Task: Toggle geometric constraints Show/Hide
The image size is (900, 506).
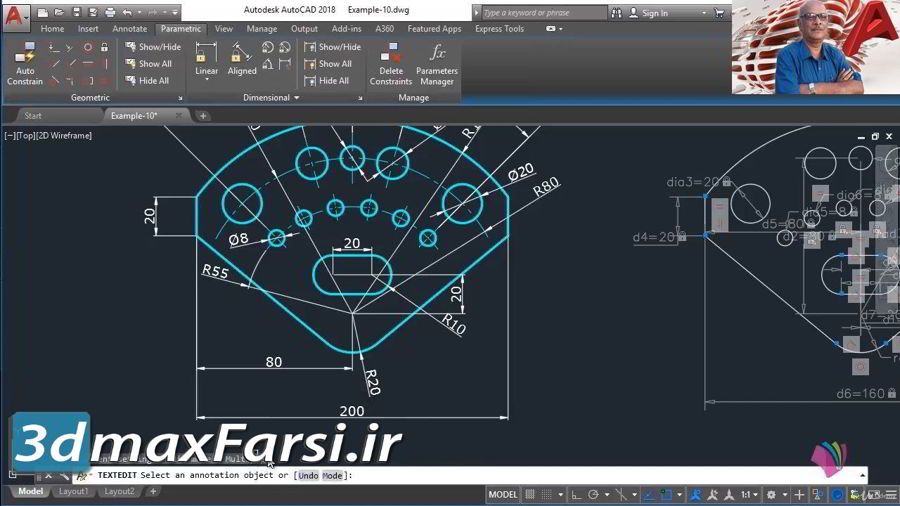Action: click(152, 47)
